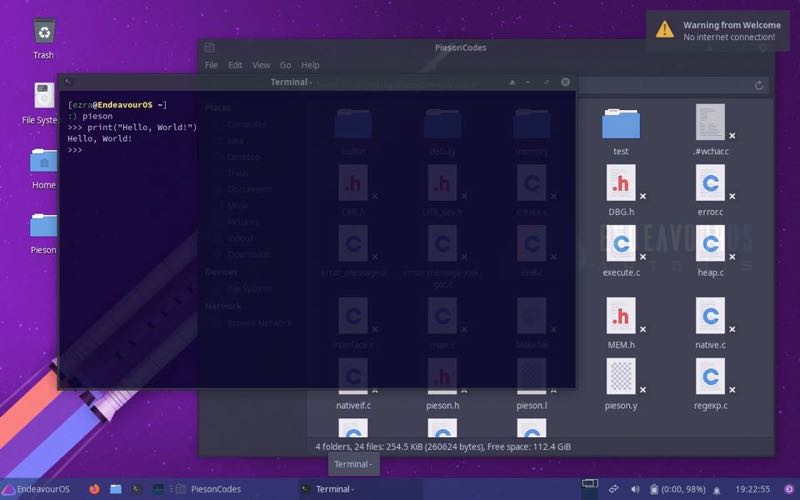The image size is (800, 500).
Task: Click the Terminal title bar text
Action: coord(291,82)
